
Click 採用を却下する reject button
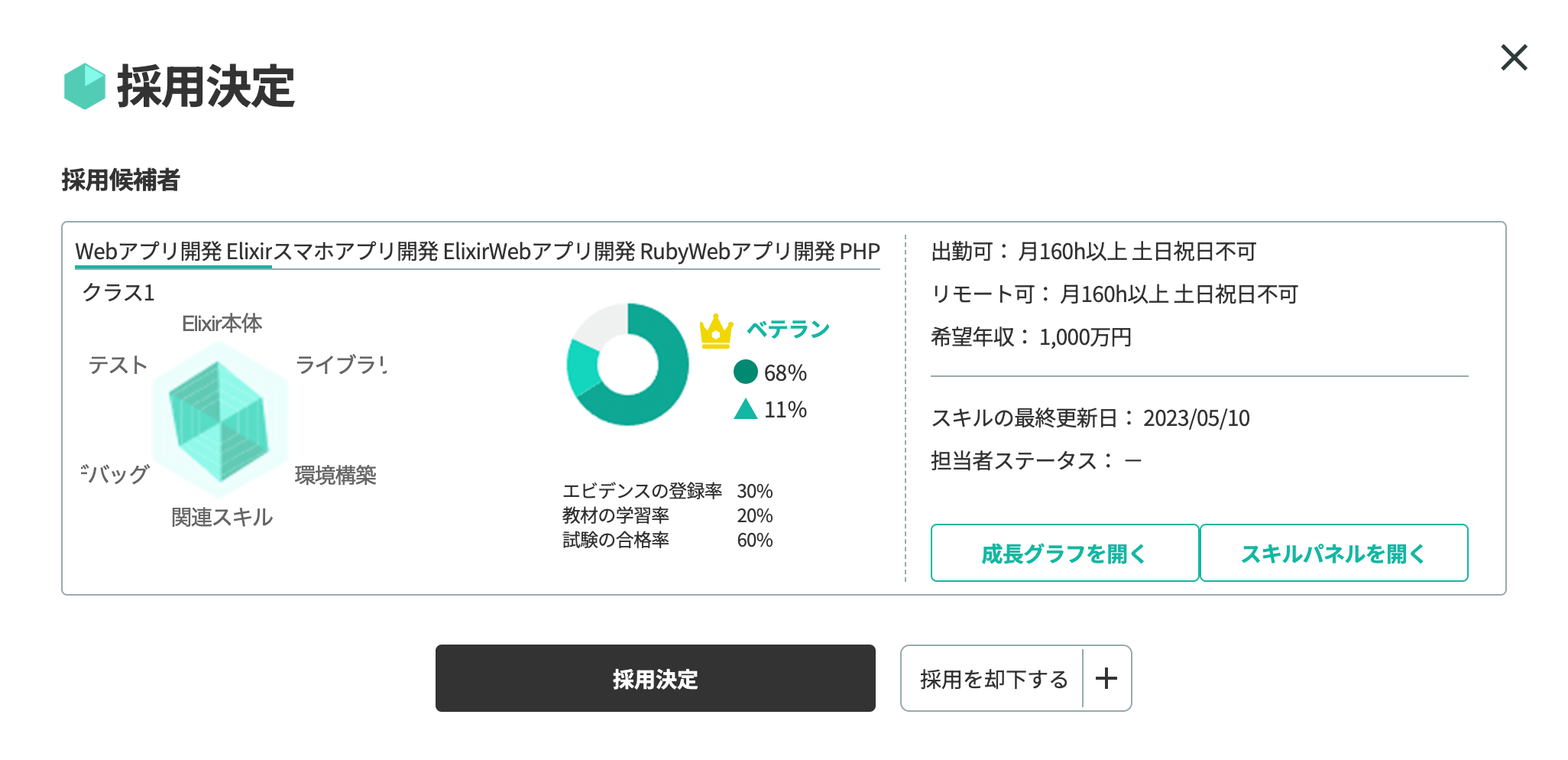993,678
